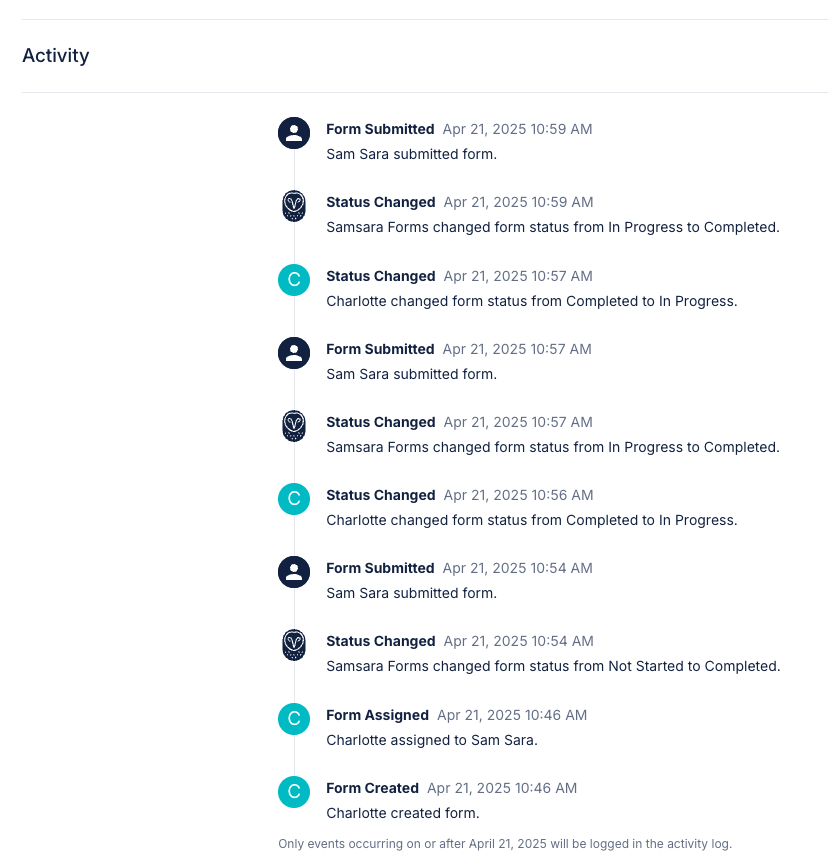Select Charlotte's avatar next to Status Changed

pos(293,280)
